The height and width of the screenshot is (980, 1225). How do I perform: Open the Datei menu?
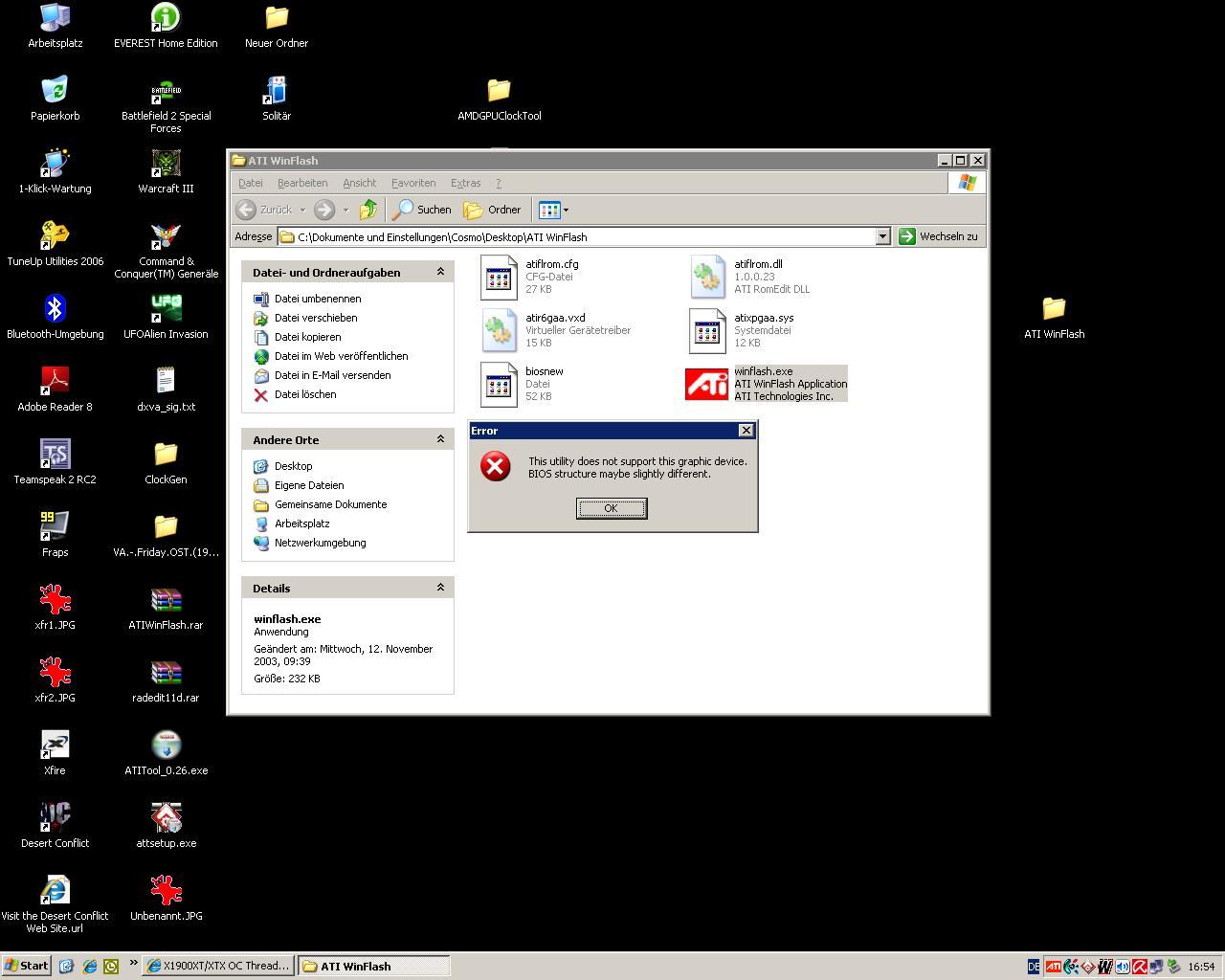[251, 183]
